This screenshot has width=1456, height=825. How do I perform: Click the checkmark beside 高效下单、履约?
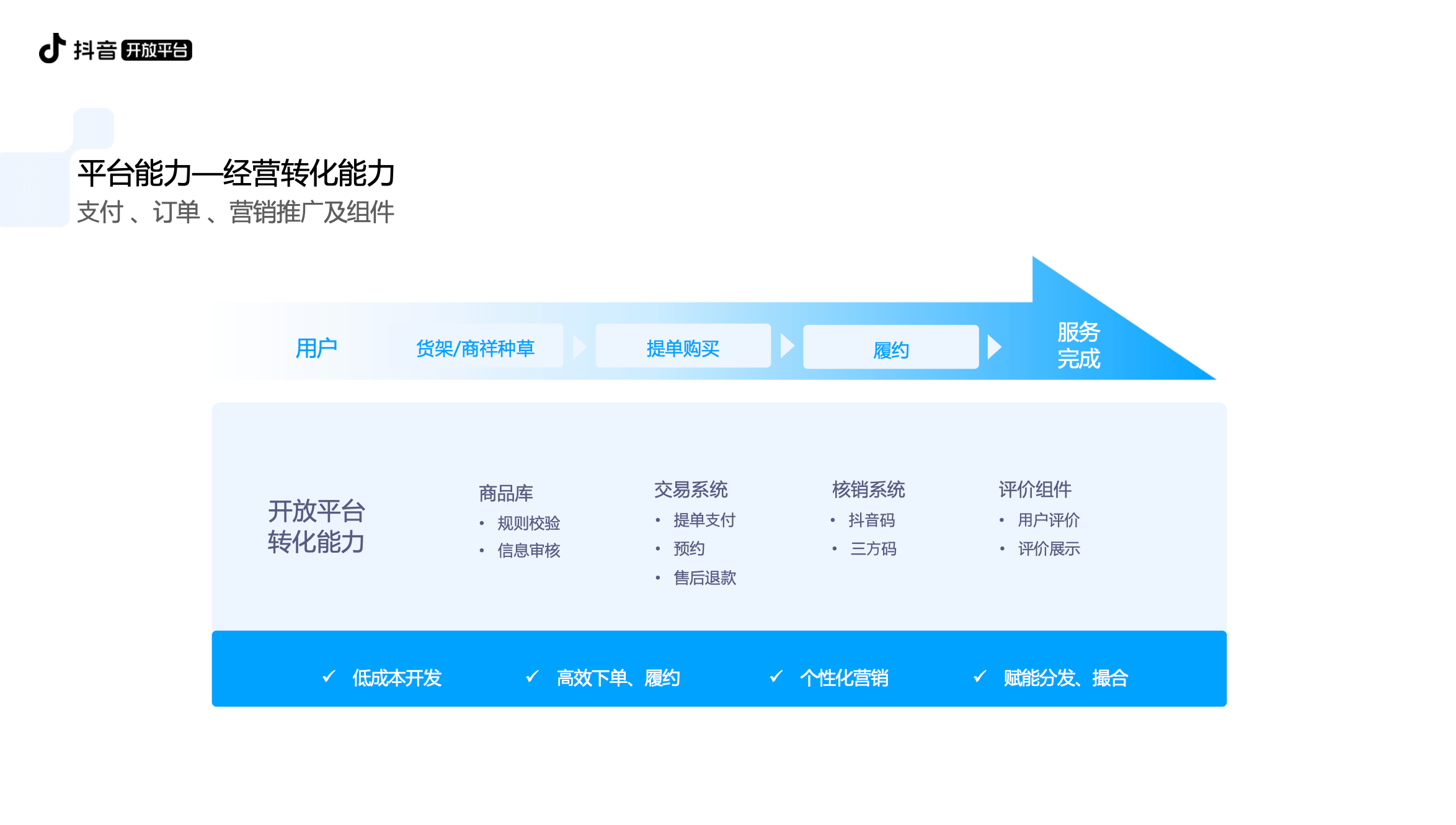[532, 677]
